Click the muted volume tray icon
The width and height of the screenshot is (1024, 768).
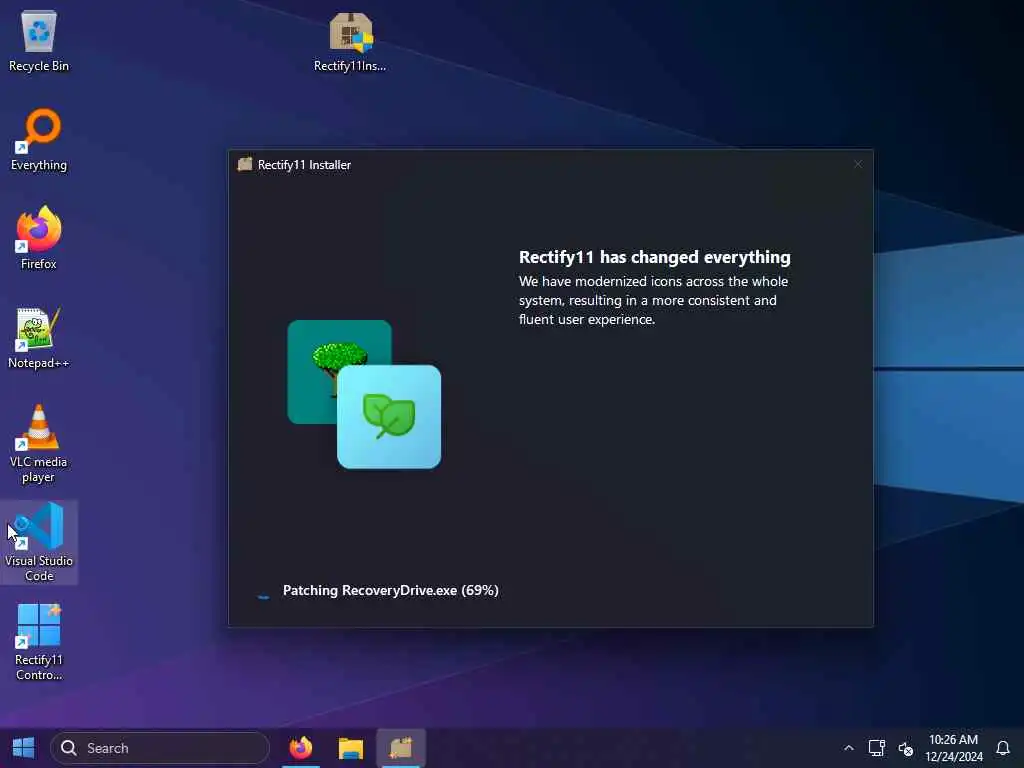point(906,748)
